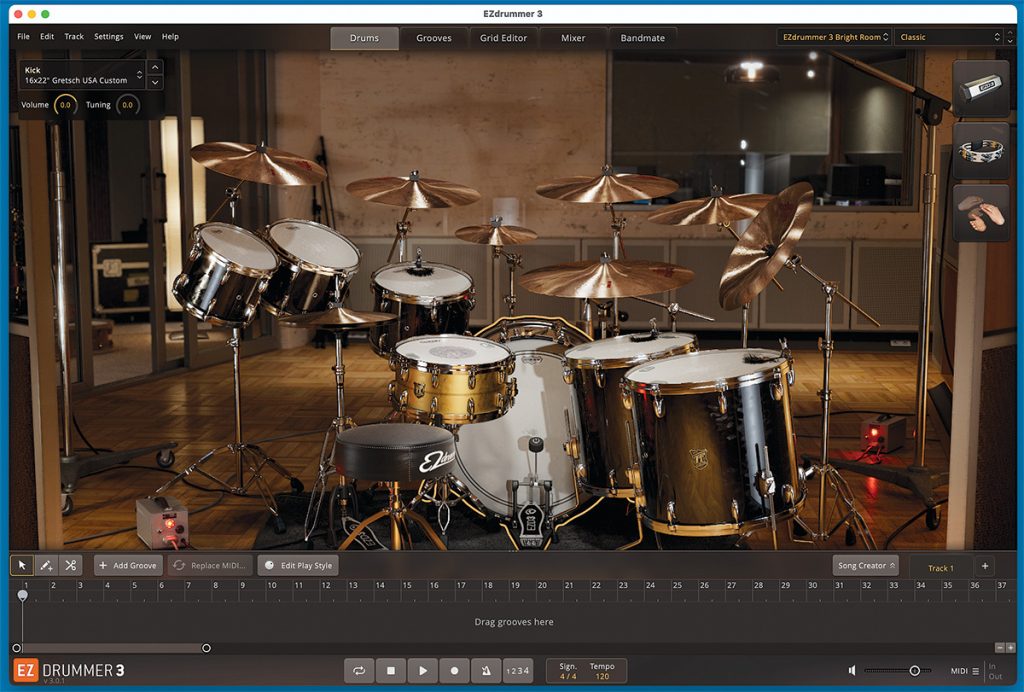Open the File menu
Image resolution: width=1024 pixels, height=692 pixels.
click(24, 37)
